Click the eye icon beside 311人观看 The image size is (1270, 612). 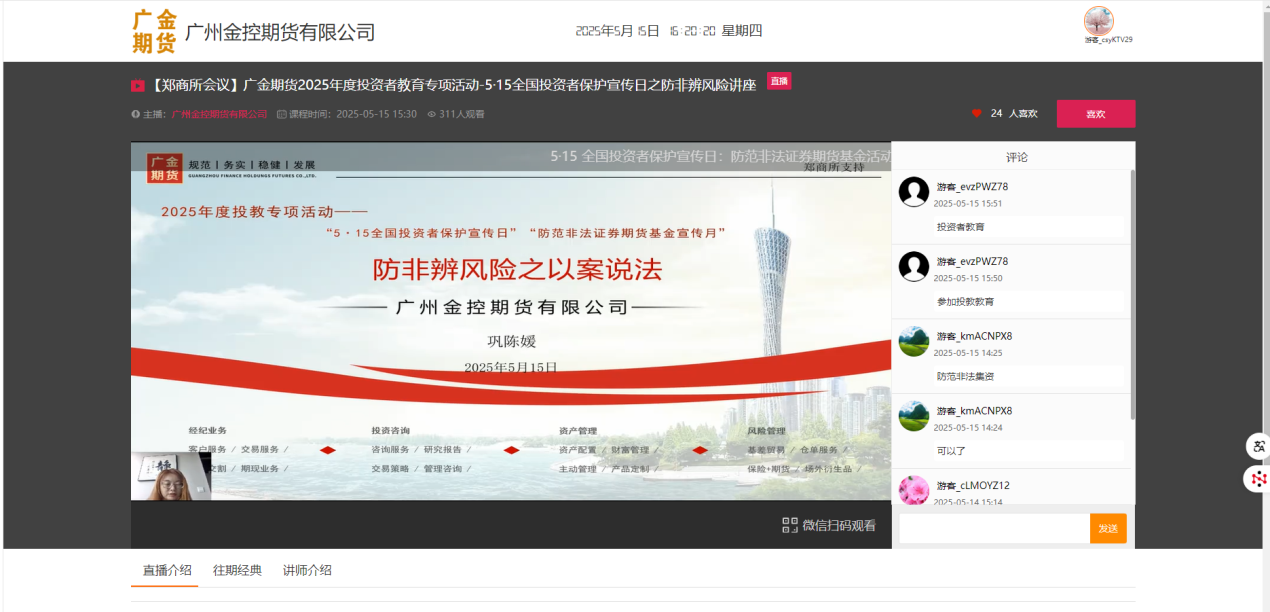pos(432,114)
